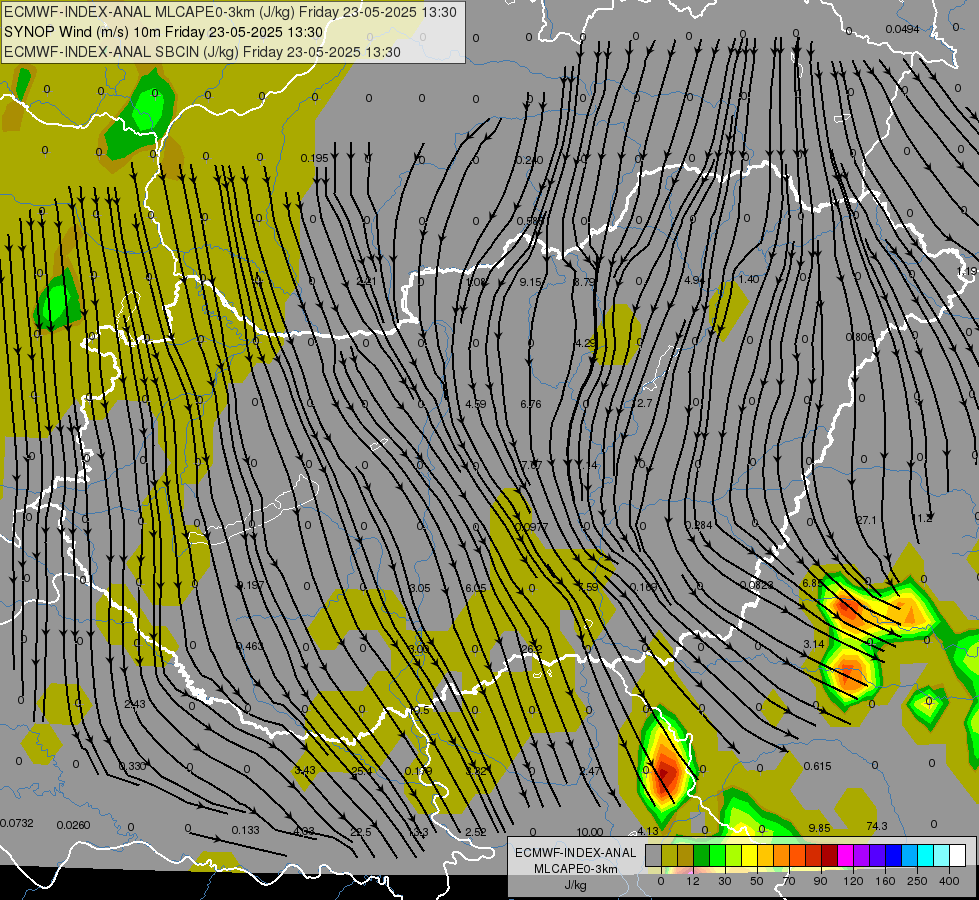Click the map value 9.85
The width and height of the screenshot is (979, 900).
coord(819,828)
